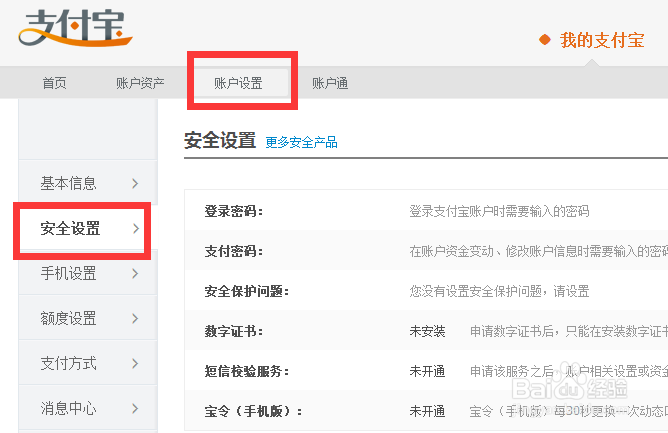Open 基本信息 in sidebar
This screenshot has height=433, width=668.
(x=88, y=183)
